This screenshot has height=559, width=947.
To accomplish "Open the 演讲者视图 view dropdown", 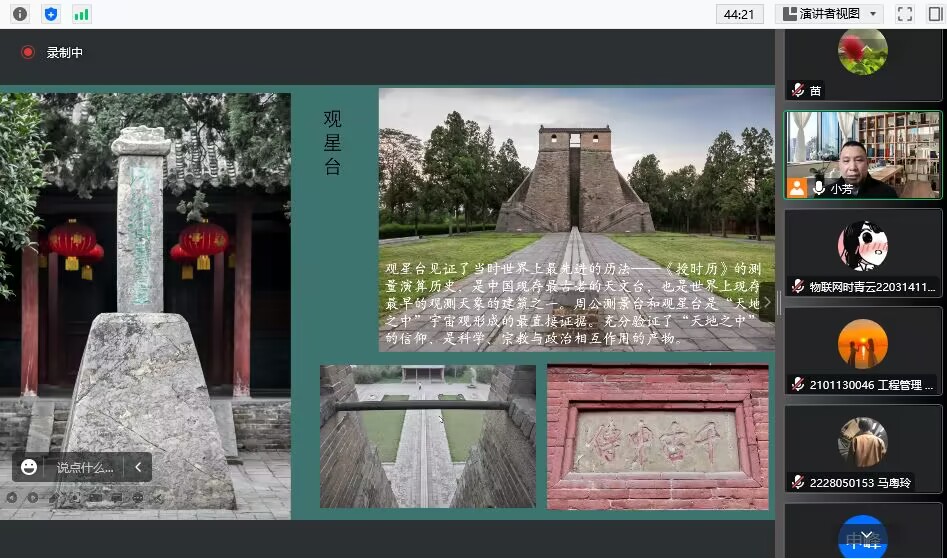I will tap(829, 14).
